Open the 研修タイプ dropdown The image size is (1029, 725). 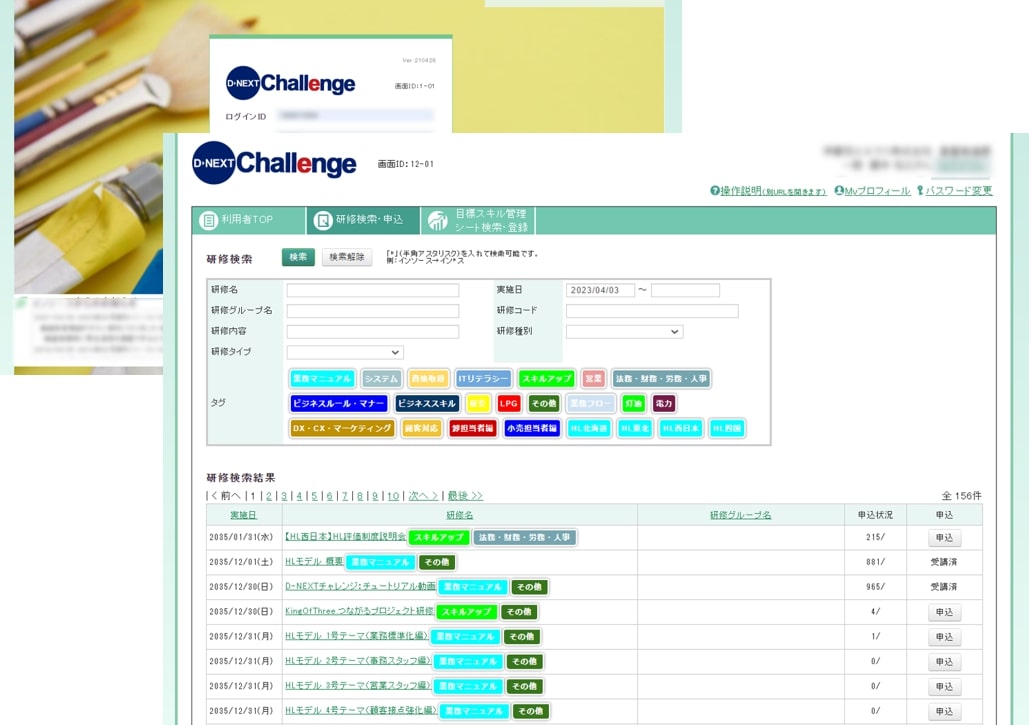(345, 352)
